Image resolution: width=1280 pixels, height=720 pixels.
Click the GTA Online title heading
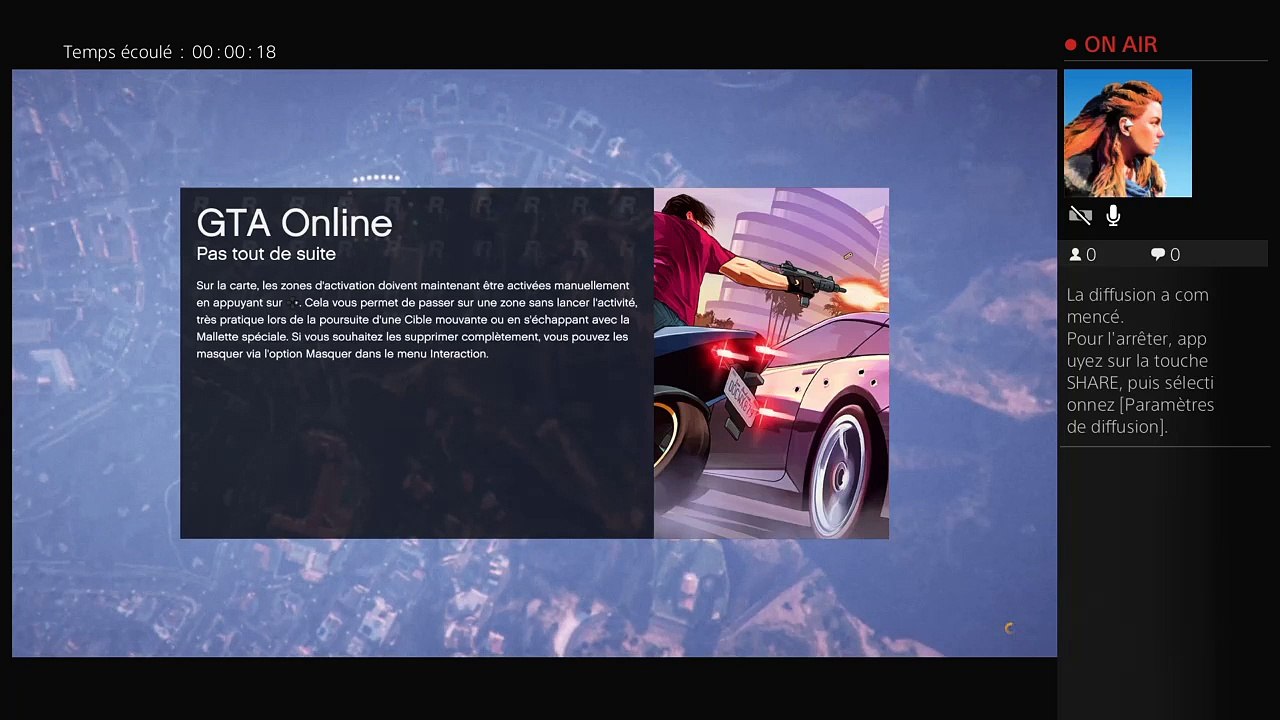[294, 223]
